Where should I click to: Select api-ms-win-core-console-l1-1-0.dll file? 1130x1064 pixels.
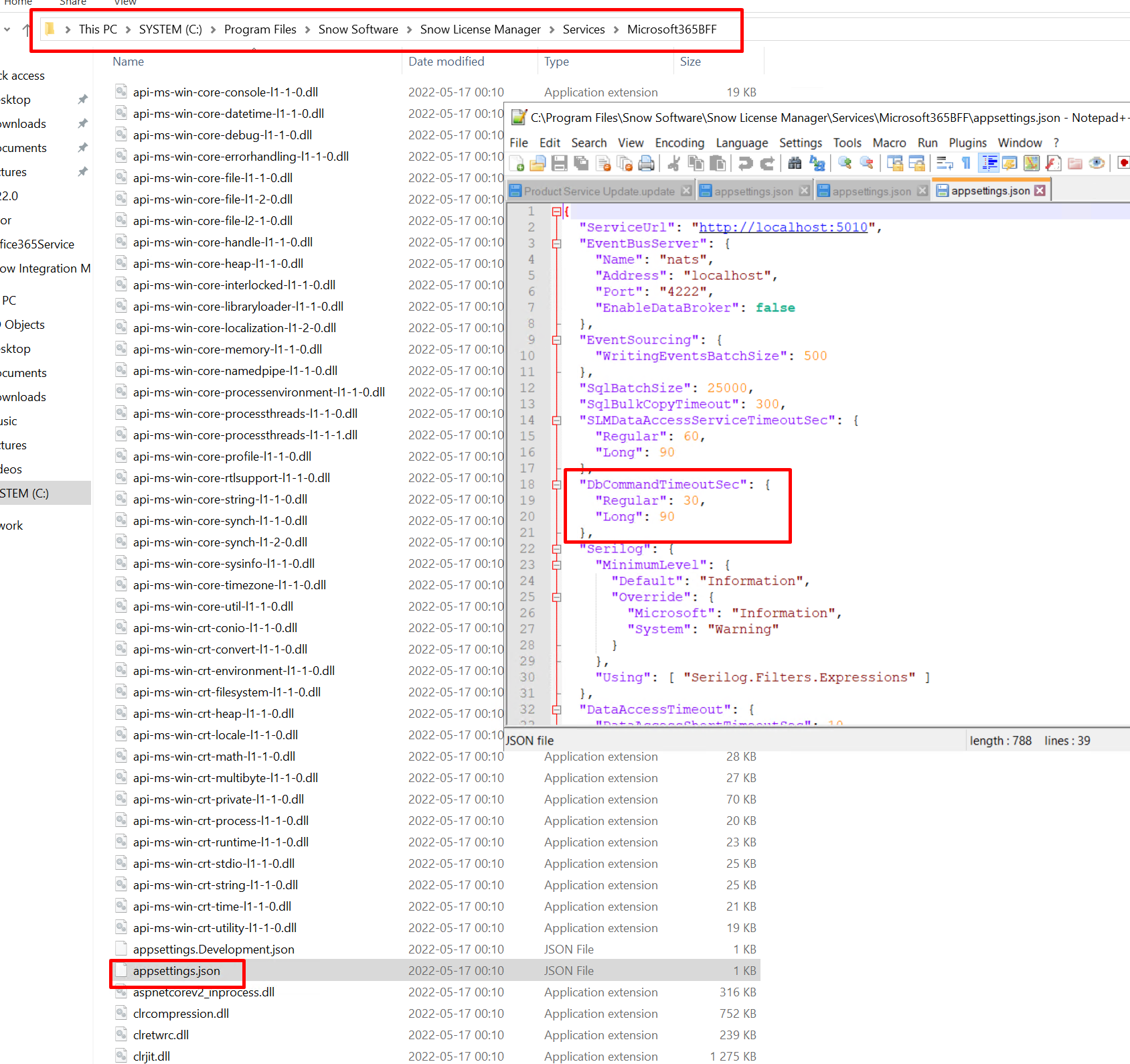[436, 92]
